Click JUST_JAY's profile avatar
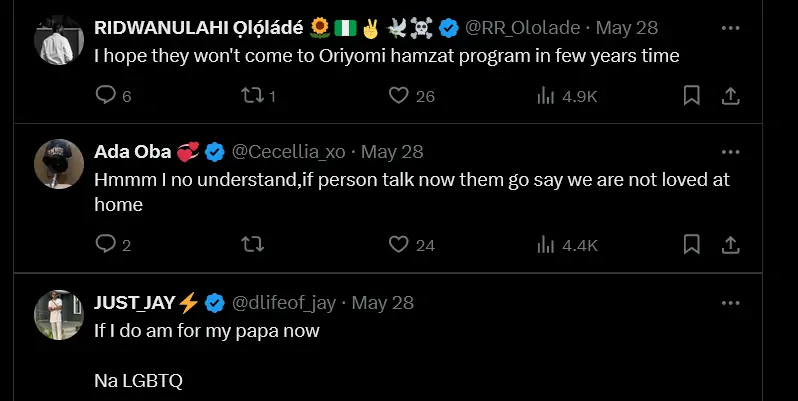The width and height of the screenshot is (798, 401). [x=58, y=314]
